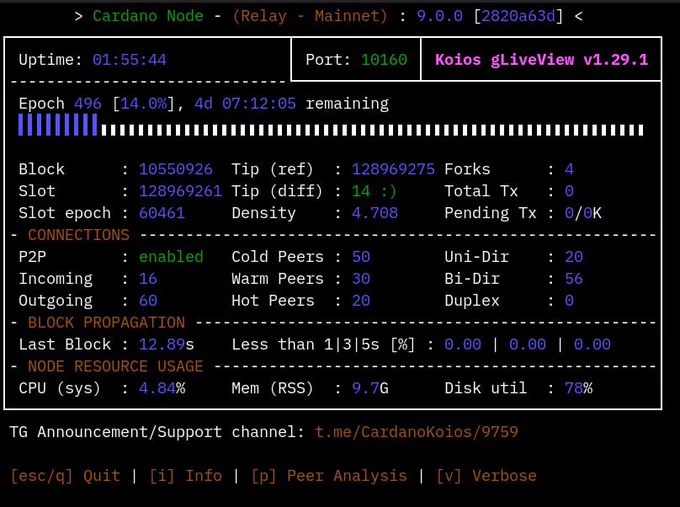
Task: Click the Mem (RSS) value 9.7G
Action: [370, 388]
